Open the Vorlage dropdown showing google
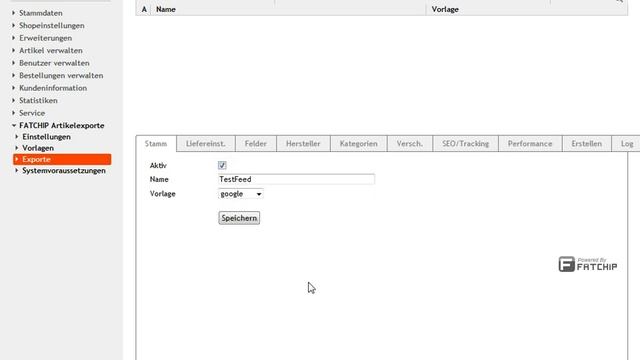This screenshot has width=640, height=360. click(241, 194)
